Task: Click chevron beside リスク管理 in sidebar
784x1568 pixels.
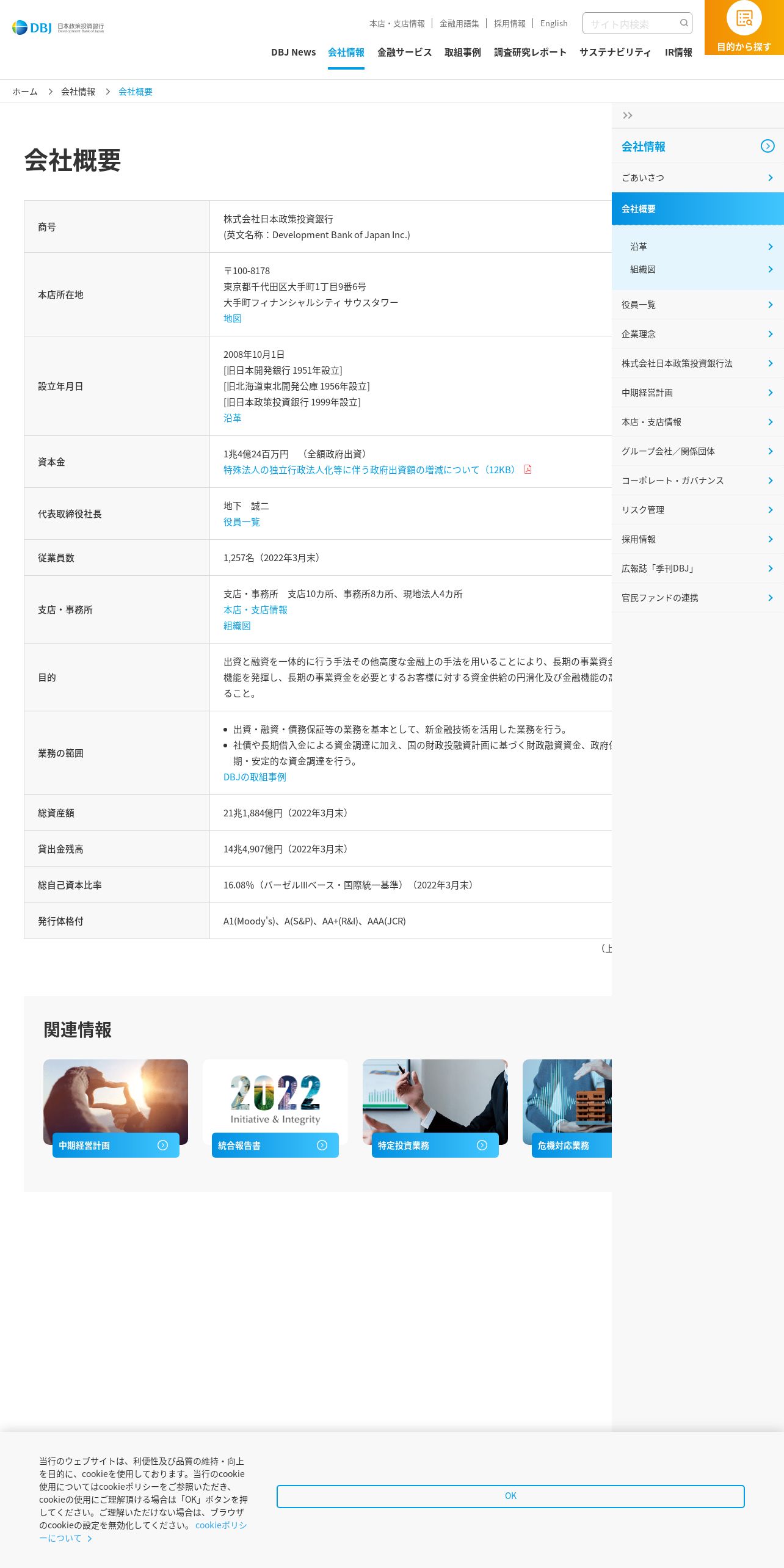Action: (x=770, y=510)
